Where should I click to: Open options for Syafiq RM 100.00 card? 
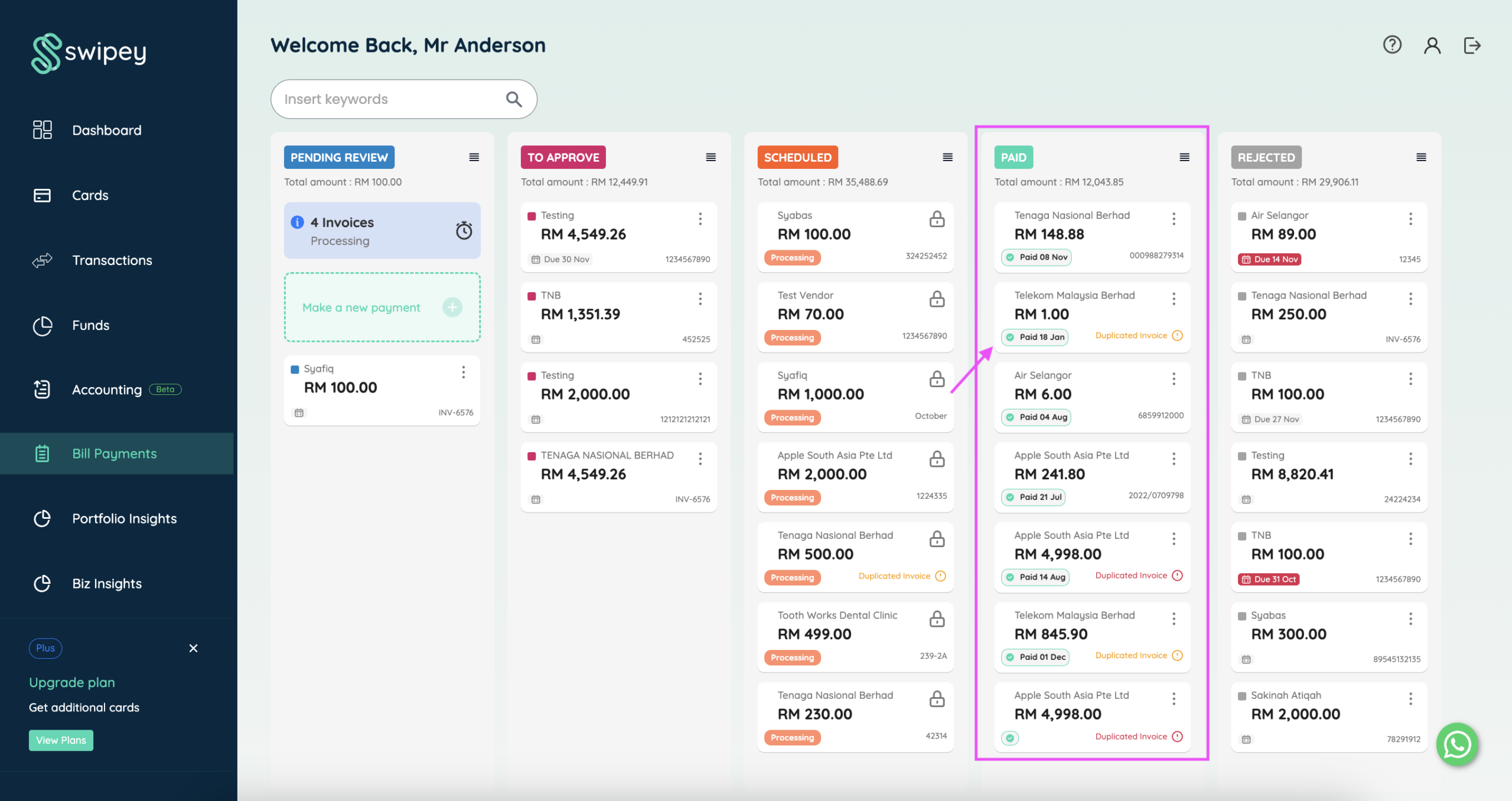point(463,372)
